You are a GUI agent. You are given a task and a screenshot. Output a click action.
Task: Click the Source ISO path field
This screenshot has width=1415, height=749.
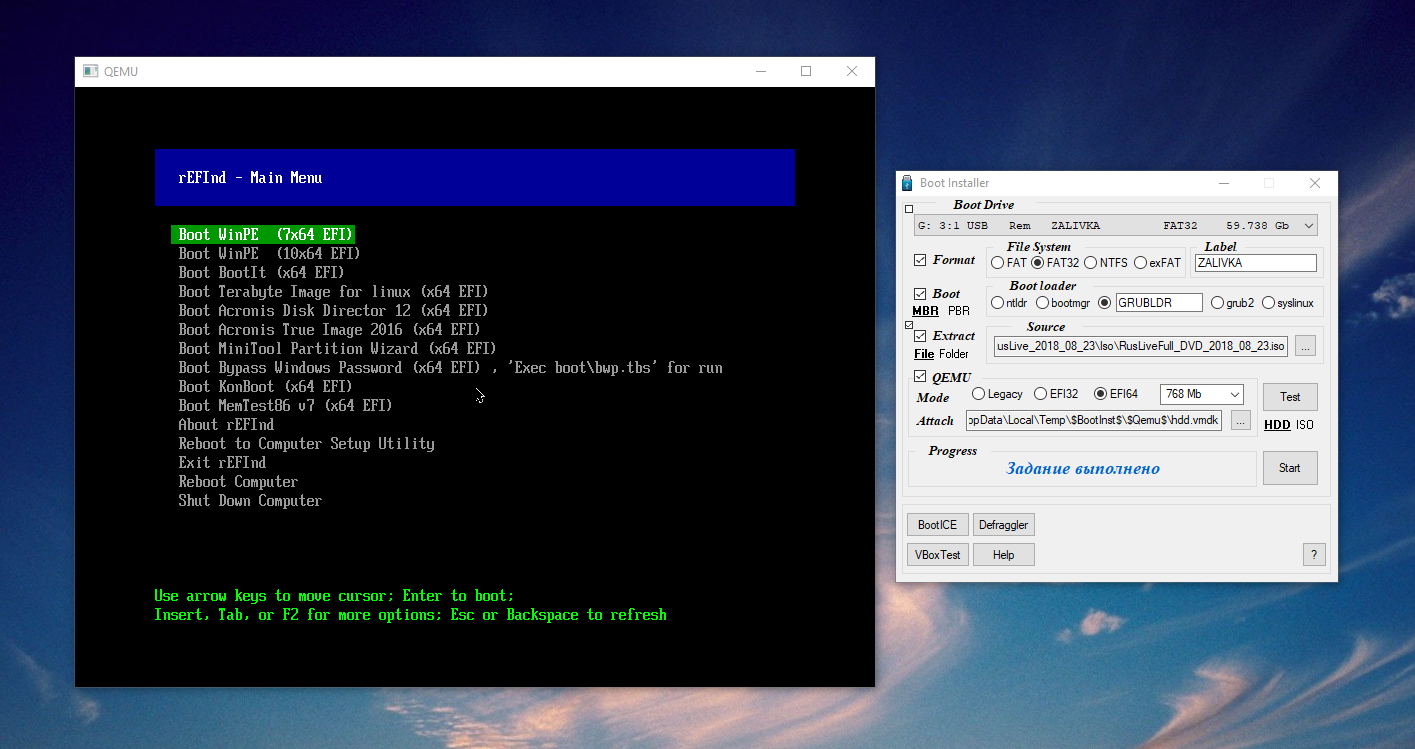click(x=1140, y=345)
